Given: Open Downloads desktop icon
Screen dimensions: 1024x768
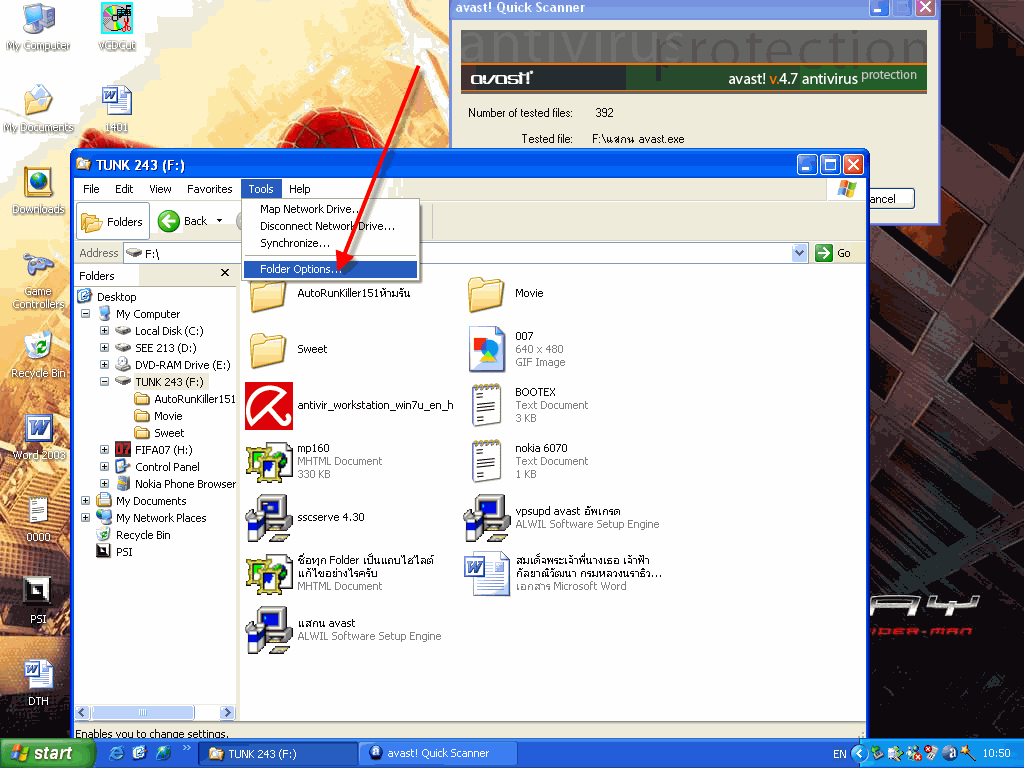Looking at the screenshot, I should click(x=38, y=190).
